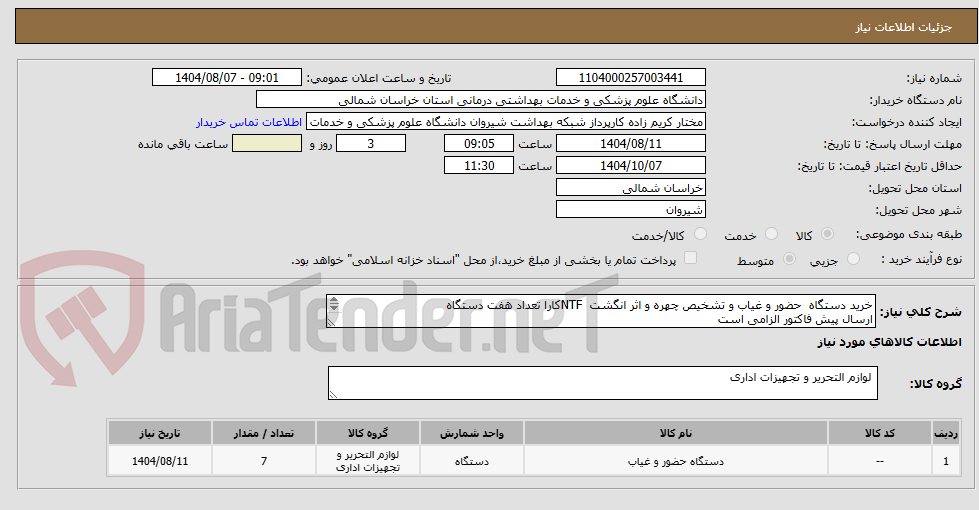Select the کالا/خدمت radio button
This screenshot has height=510, width=979.
coord(701,234)
